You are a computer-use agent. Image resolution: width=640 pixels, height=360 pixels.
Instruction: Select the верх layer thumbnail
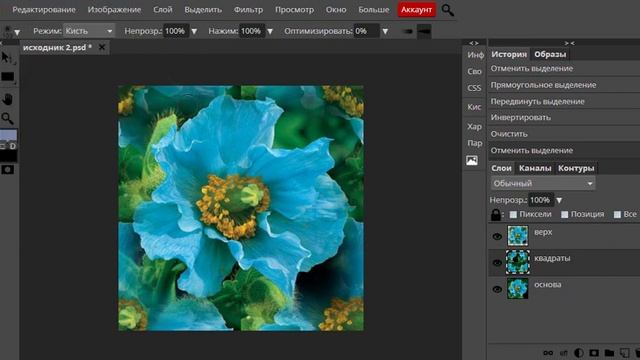(x=518, y=236)
